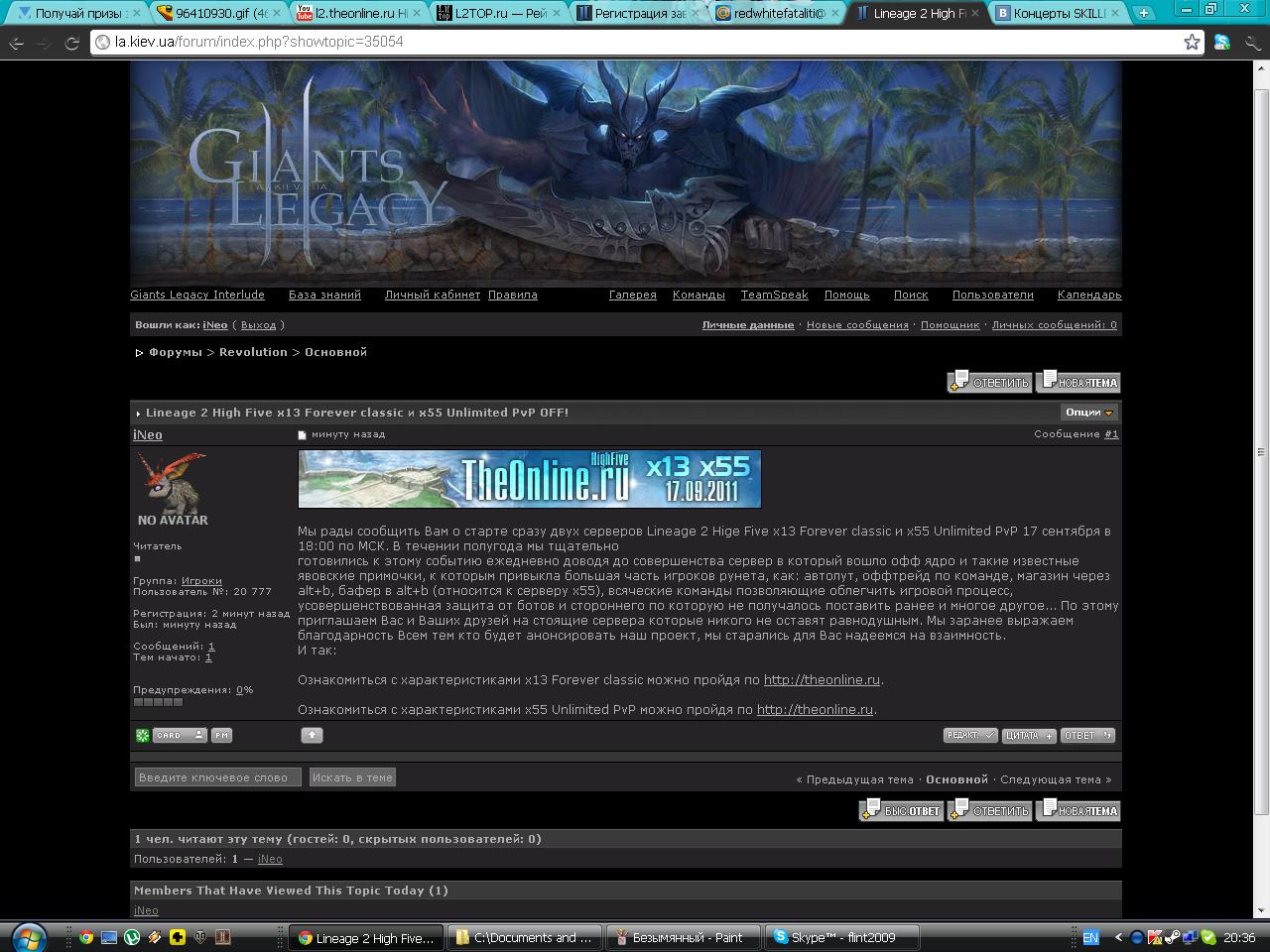Open a new browser tab with plus button
This screenshot has width=1270, height=952.
click(x=1144, y=13)
